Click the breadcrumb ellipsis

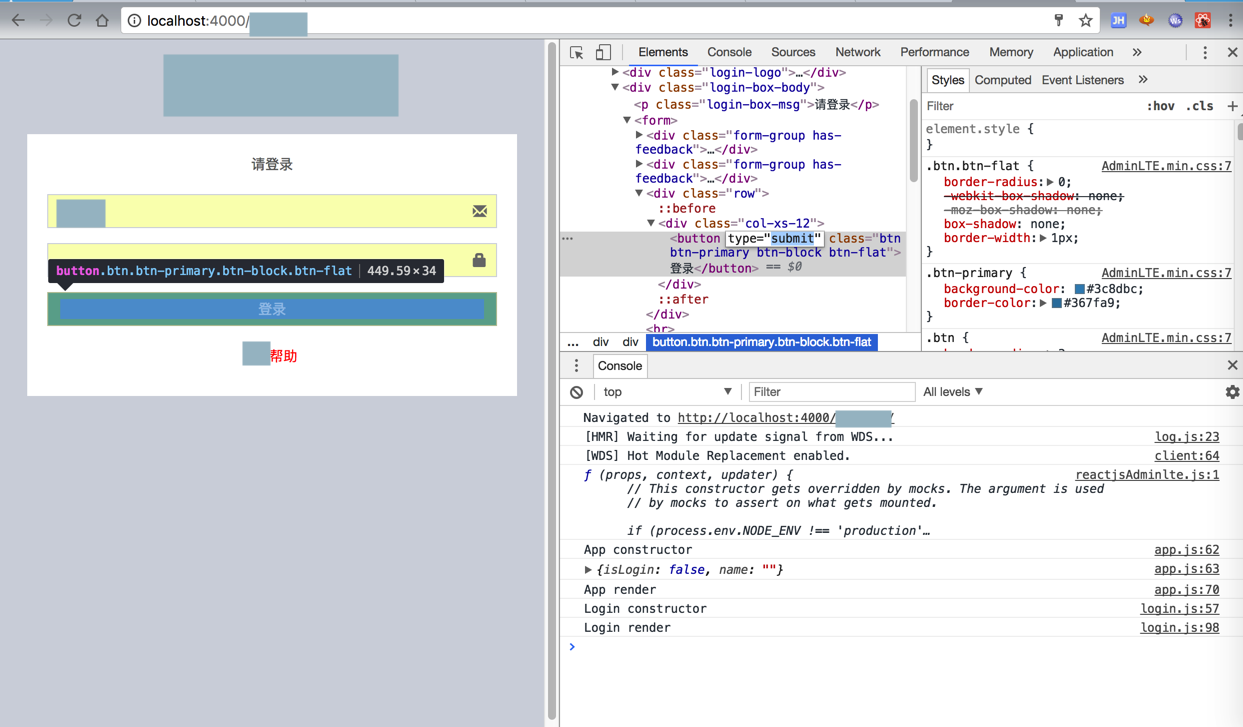[573, 342]
